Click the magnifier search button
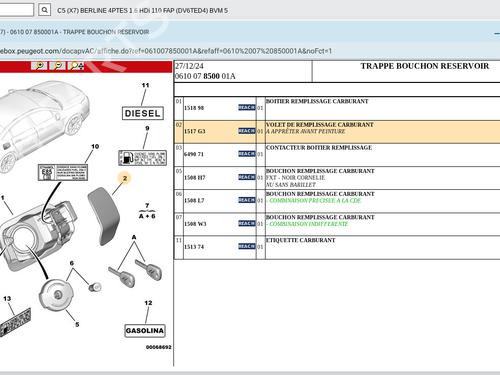Screen dimensions: 500x375 pyautogui.click(x=44, y=10)
